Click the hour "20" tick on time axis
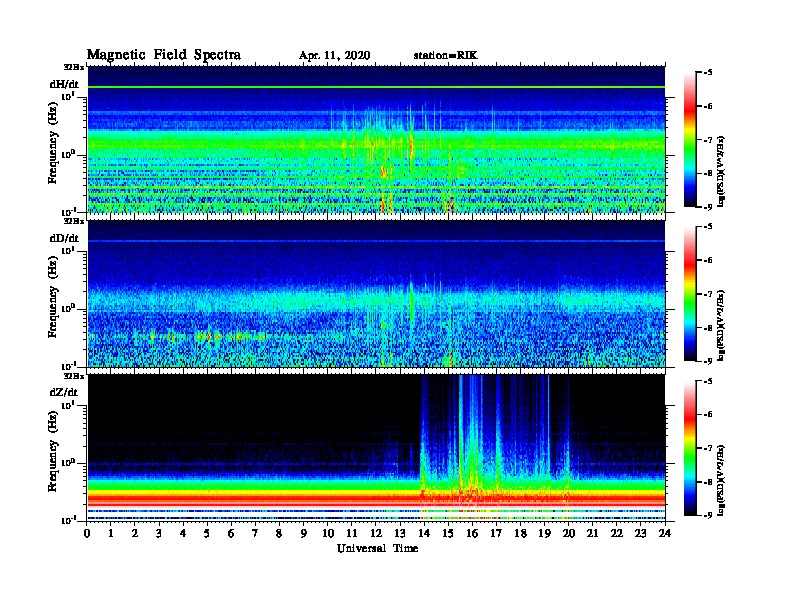Screen dimensions: 792x612 pos(569,533)
